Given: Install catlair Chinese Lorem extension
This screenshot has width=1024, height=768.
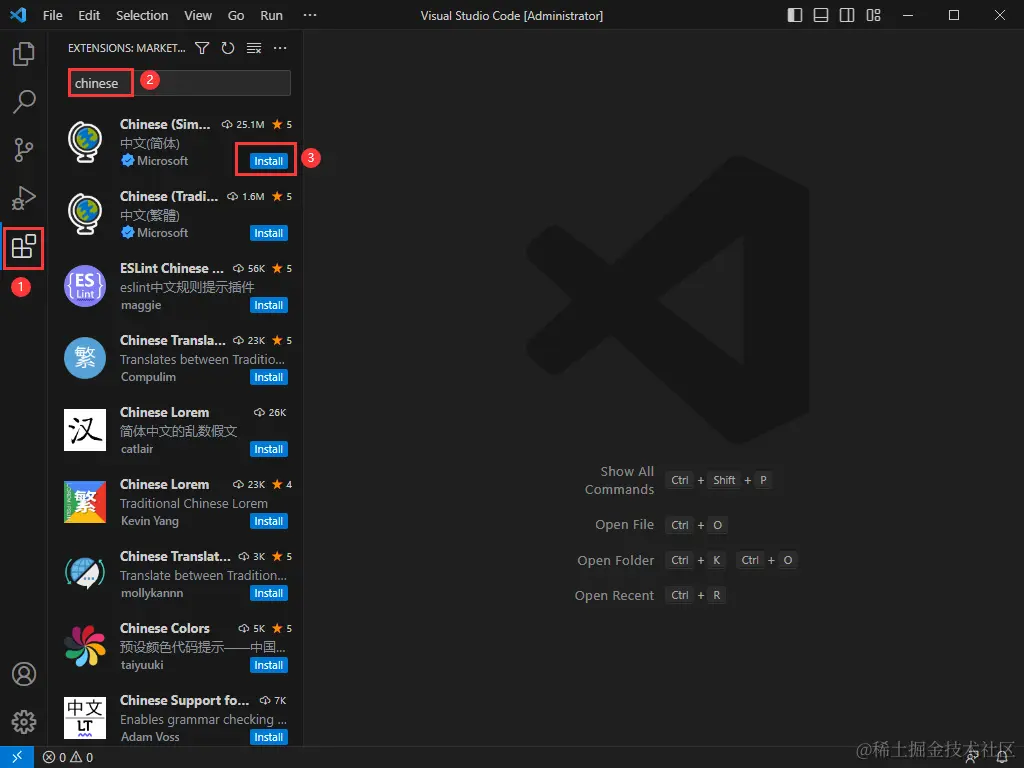Looking at the screenshot, I should (268, 449).
